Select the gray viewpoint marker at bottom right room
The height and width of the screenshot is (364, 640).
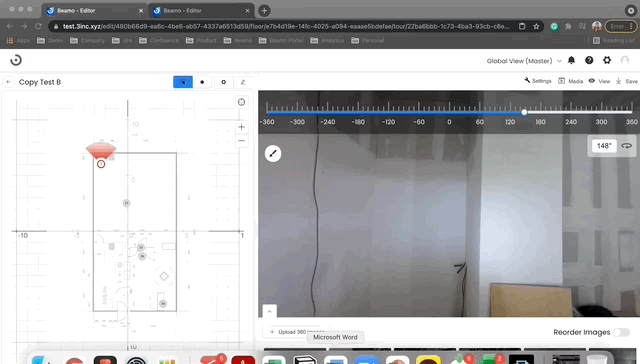(163, 304)
